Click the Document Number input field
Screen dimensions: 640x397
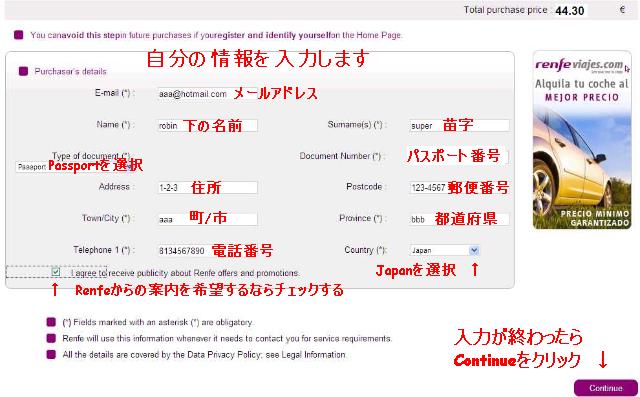coord(458,156)
